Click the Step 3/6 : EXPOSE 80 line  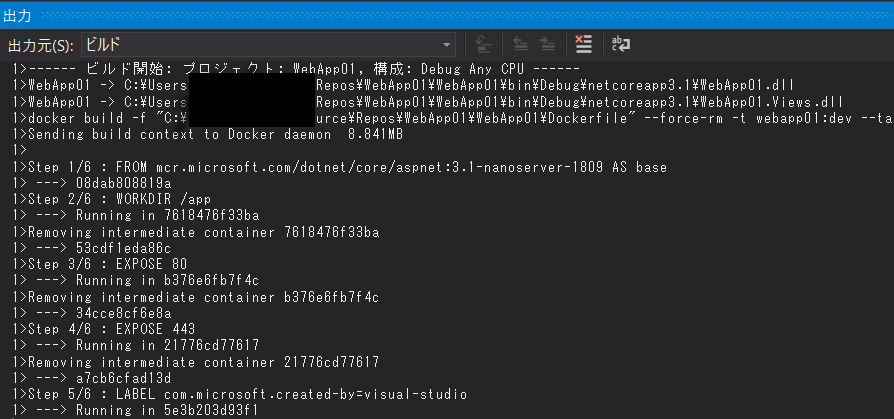tap(100, 265)
